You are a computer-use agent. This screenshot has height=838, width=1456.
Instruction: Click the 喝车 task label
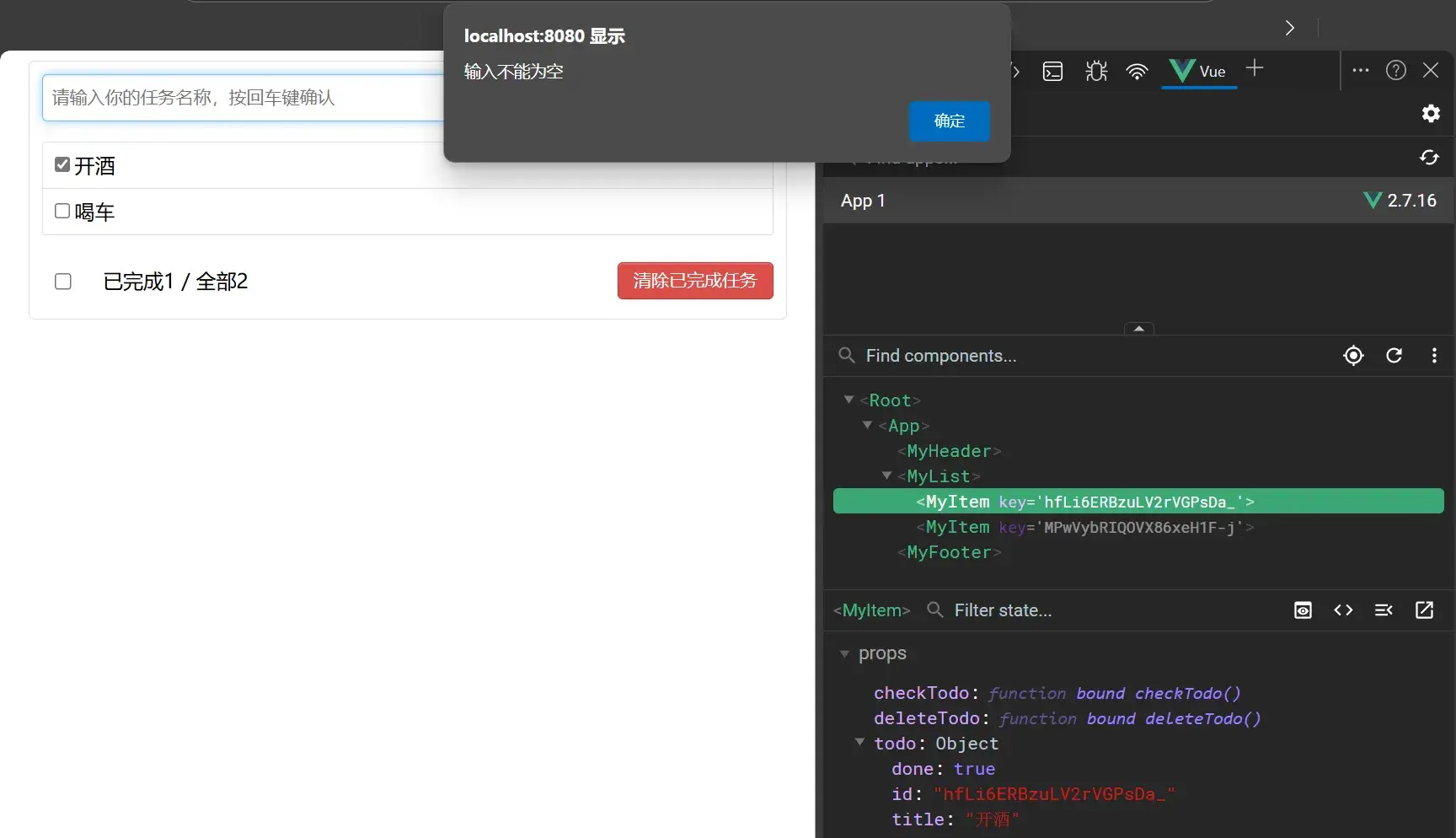94,212
